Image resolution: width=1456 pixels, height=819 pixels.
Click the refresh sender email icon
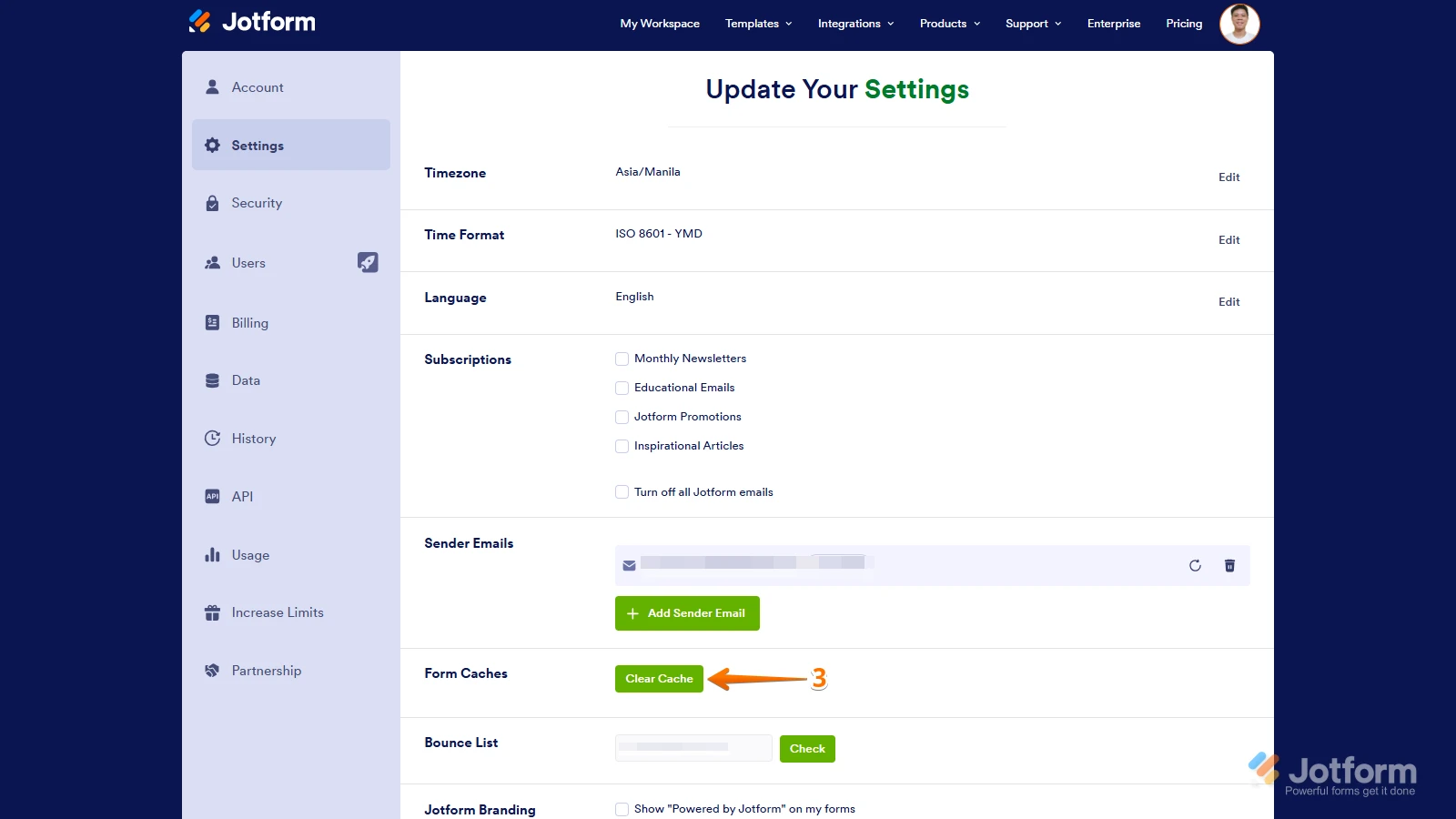tap(1195, 565)
